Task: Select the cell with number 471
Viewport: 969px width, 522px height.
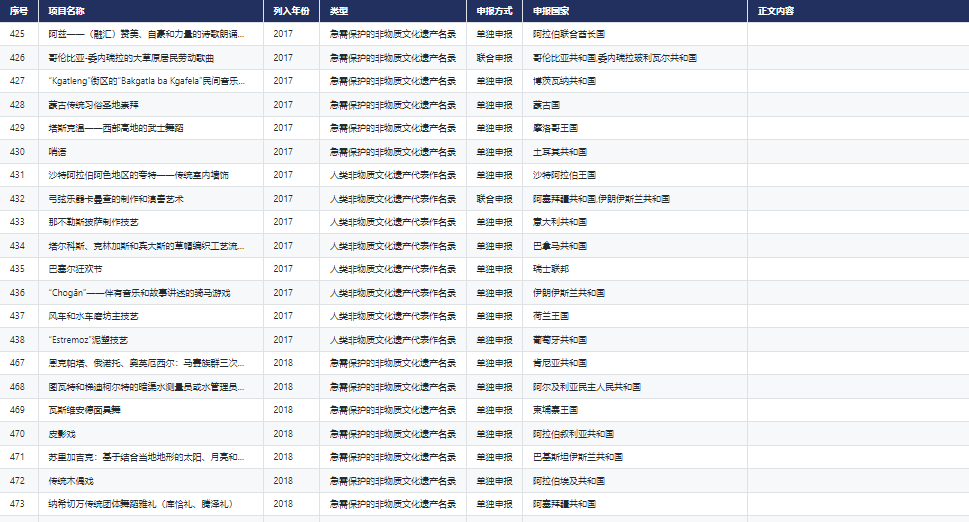Action: click(17, 457)
